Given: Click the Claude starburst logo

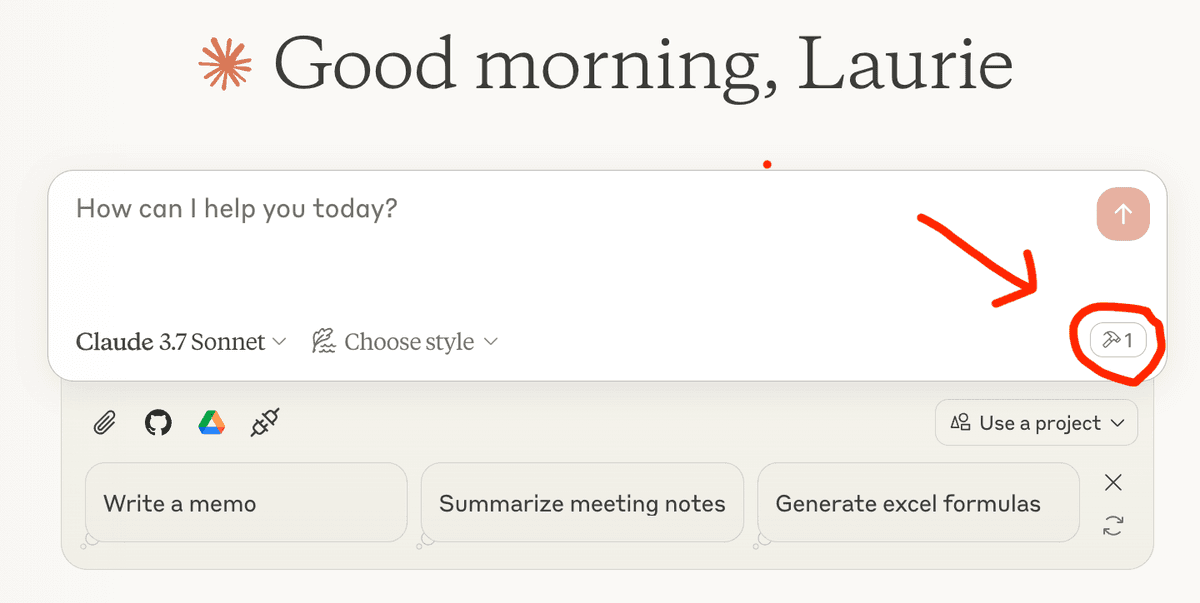Looking at the screenshot, I should click(x=225, y=65).
